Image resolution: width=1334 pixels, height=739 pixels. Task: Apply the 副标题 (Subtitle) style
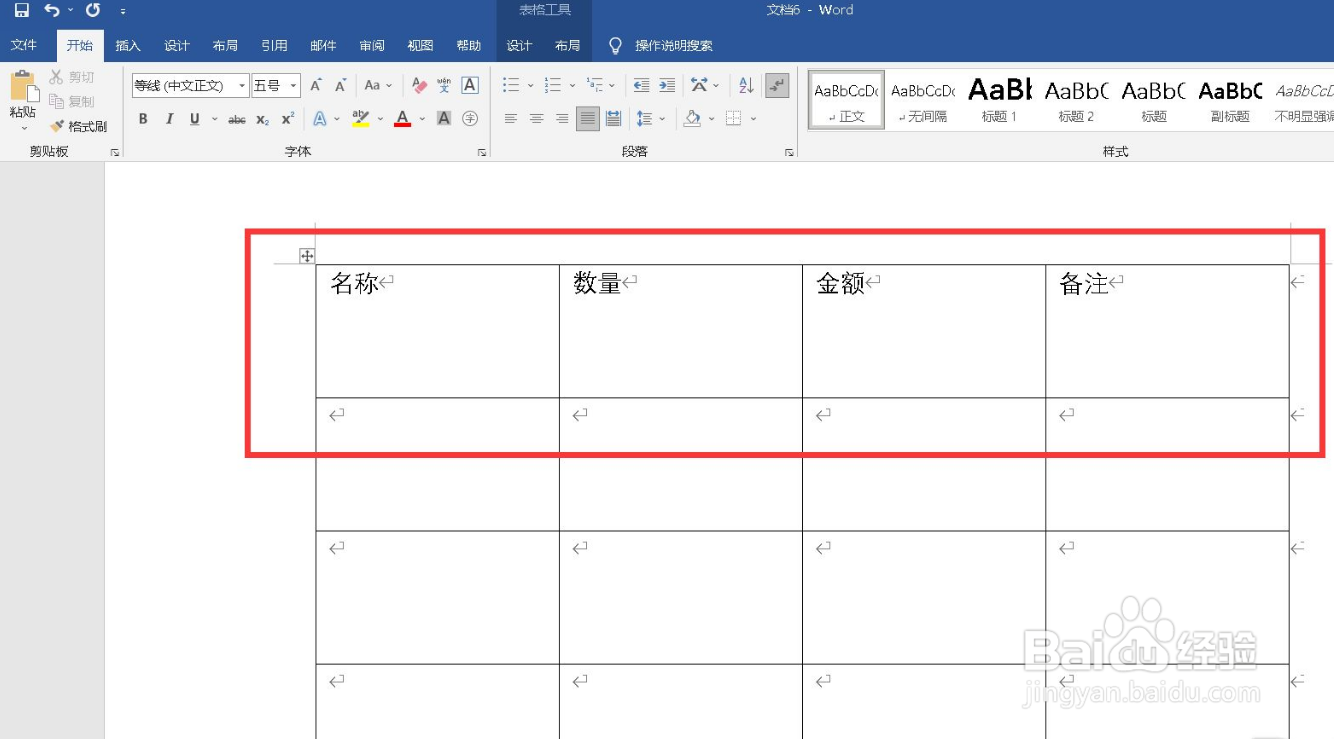pos(1230,100)
